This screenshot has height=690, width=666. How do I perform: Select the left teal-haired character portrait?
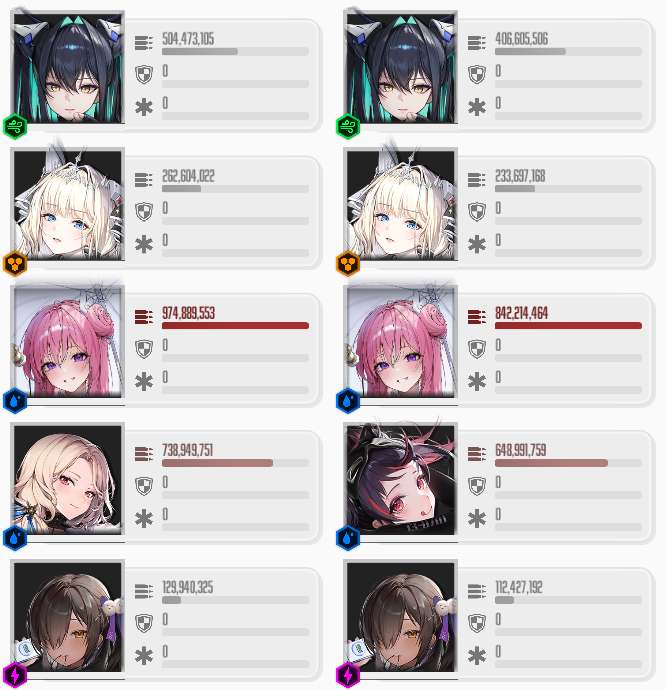click(68, 68)
